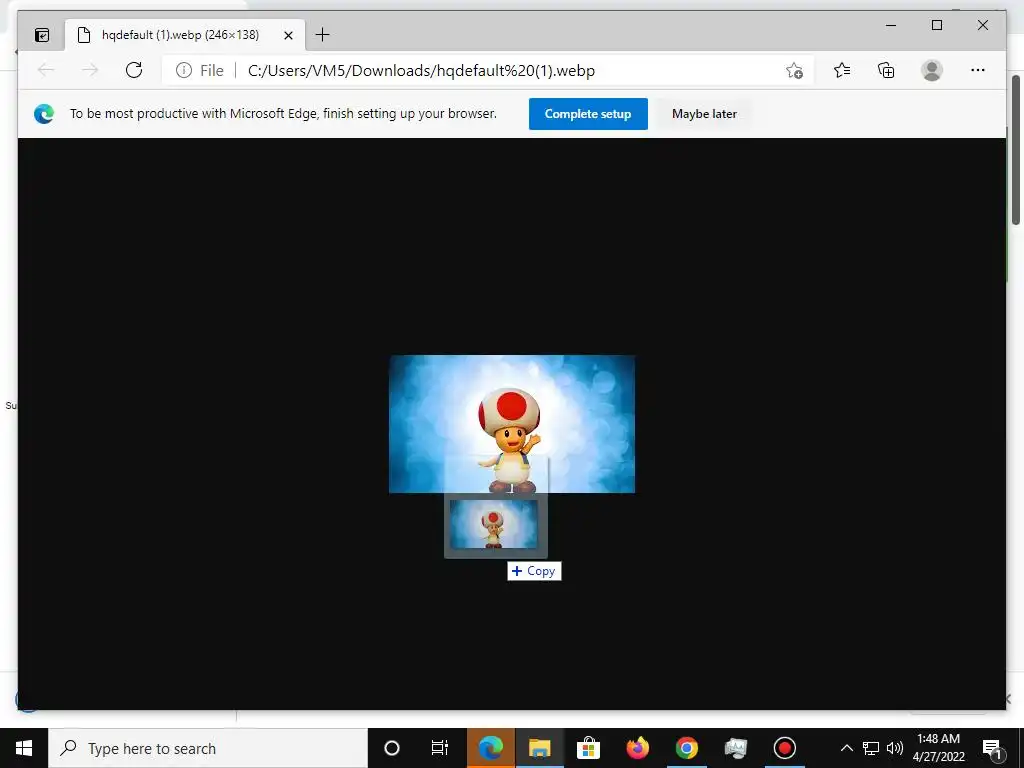Open File Explorer from taskbar

pos(539,748)
